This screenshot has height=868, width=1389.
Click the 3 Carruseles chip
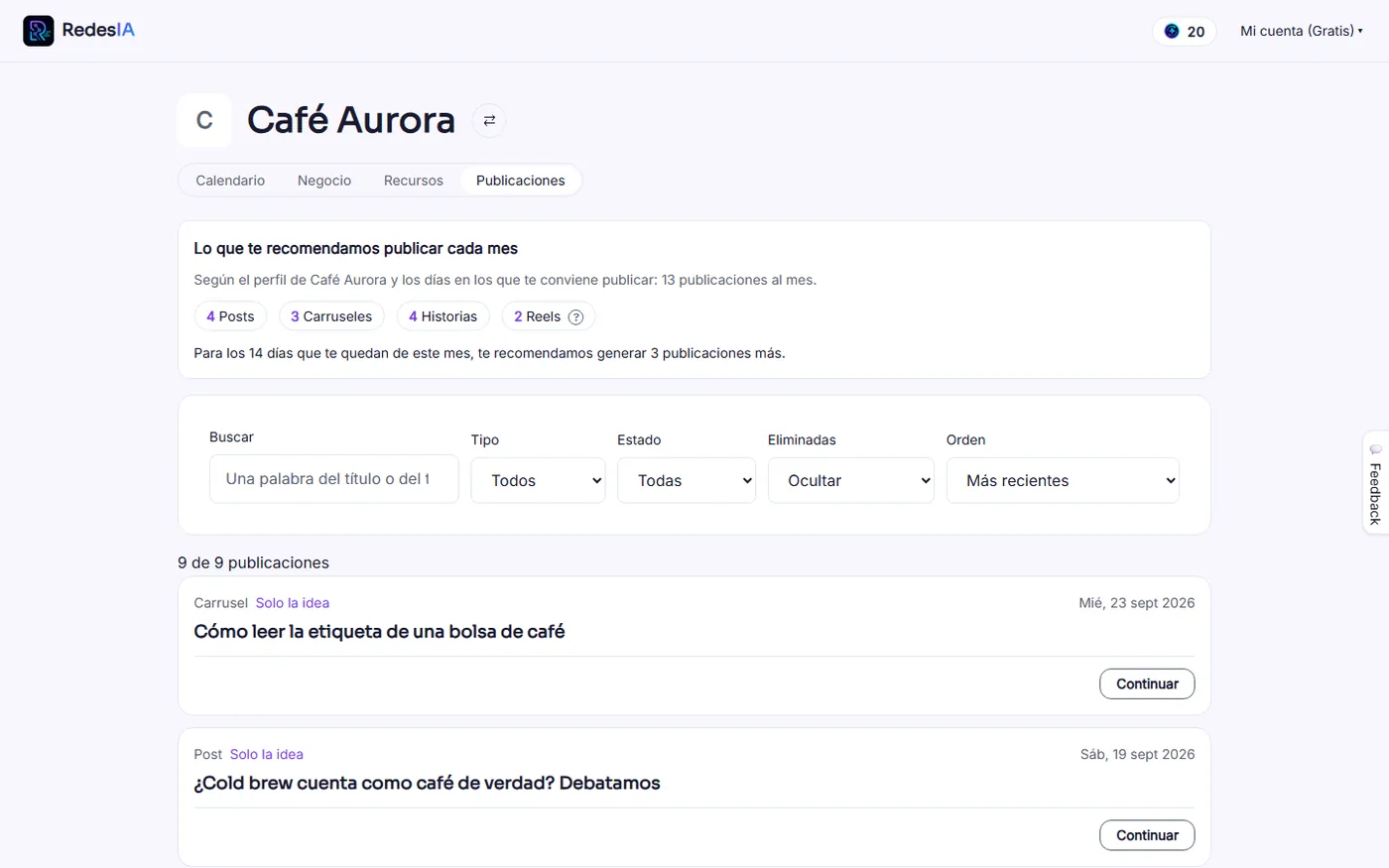[x=331, y=316]
